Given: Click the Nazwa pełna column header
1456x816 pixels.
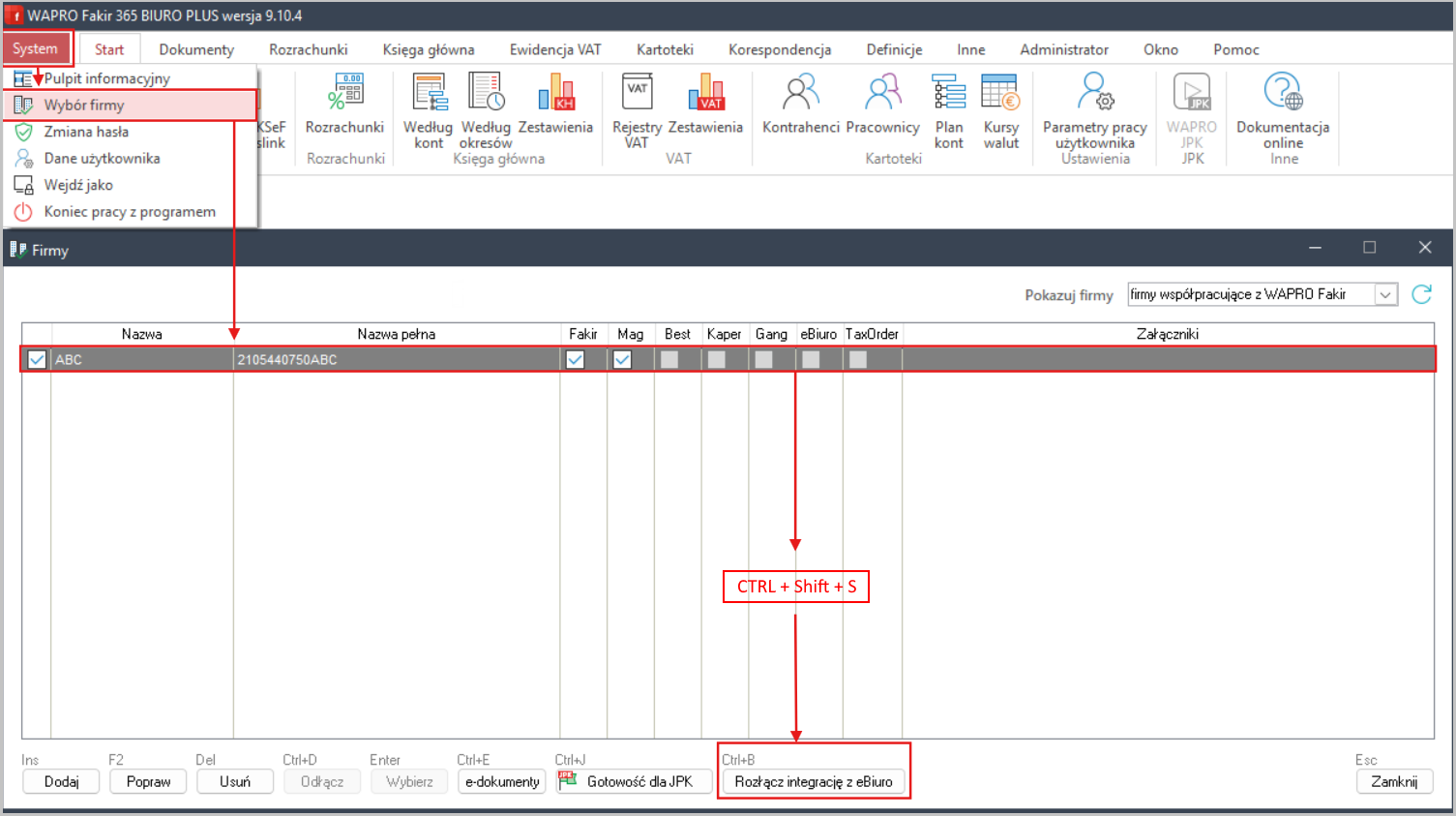Looking at the screenshot, I should [x=396, y=334].
